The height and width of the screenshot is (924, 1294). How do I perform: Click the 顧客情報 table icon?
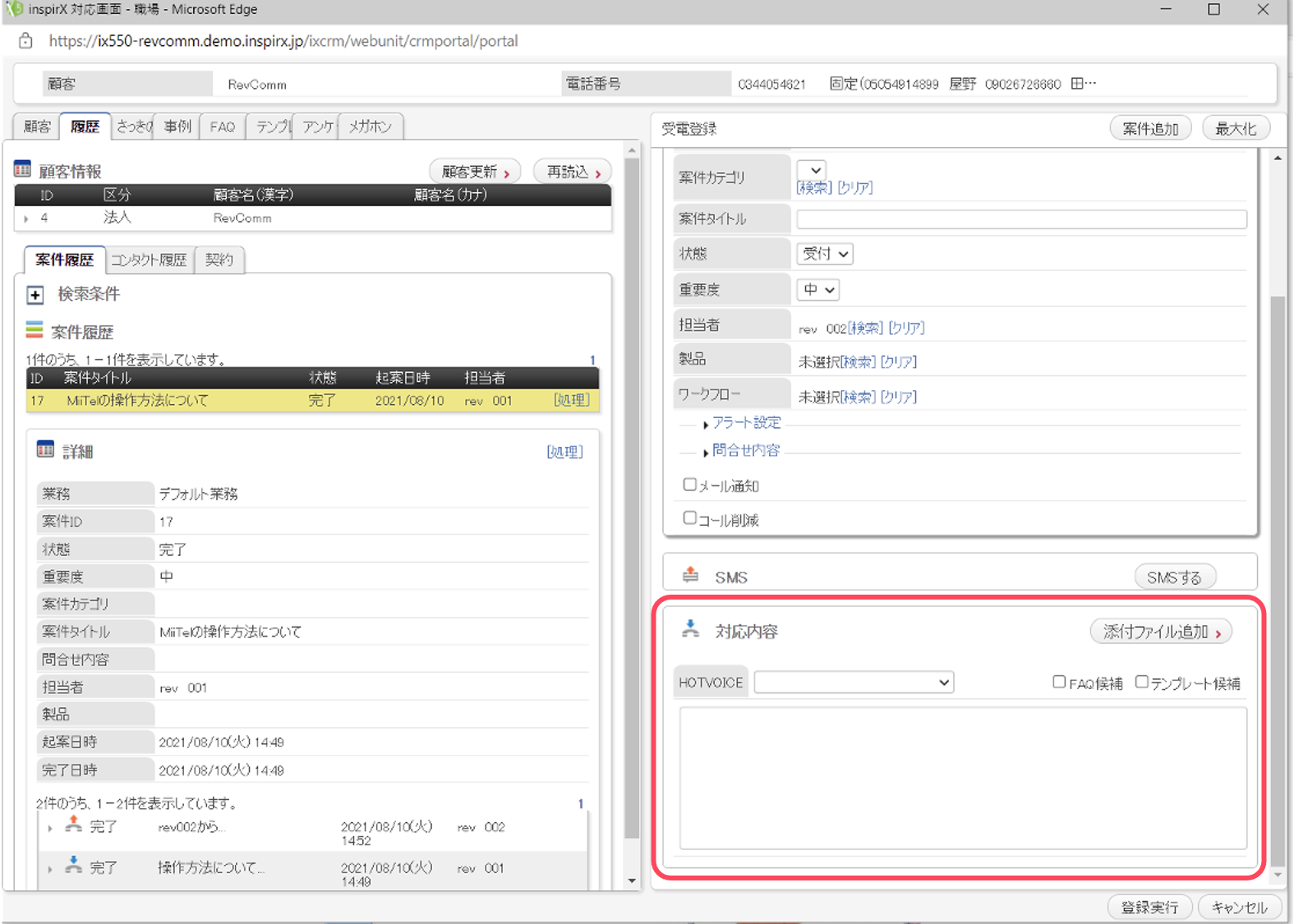point(22,170)
